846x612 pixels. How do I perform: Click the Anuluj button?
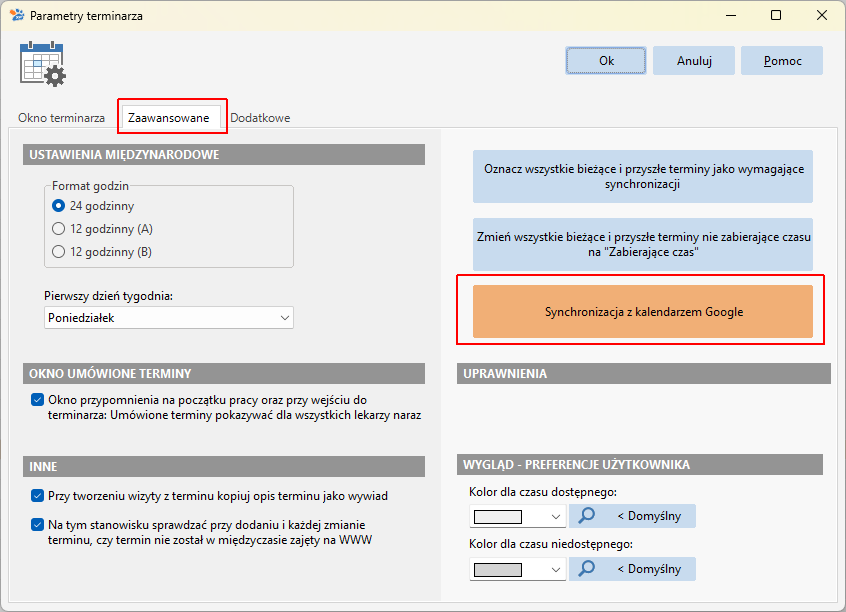(694, 60)
